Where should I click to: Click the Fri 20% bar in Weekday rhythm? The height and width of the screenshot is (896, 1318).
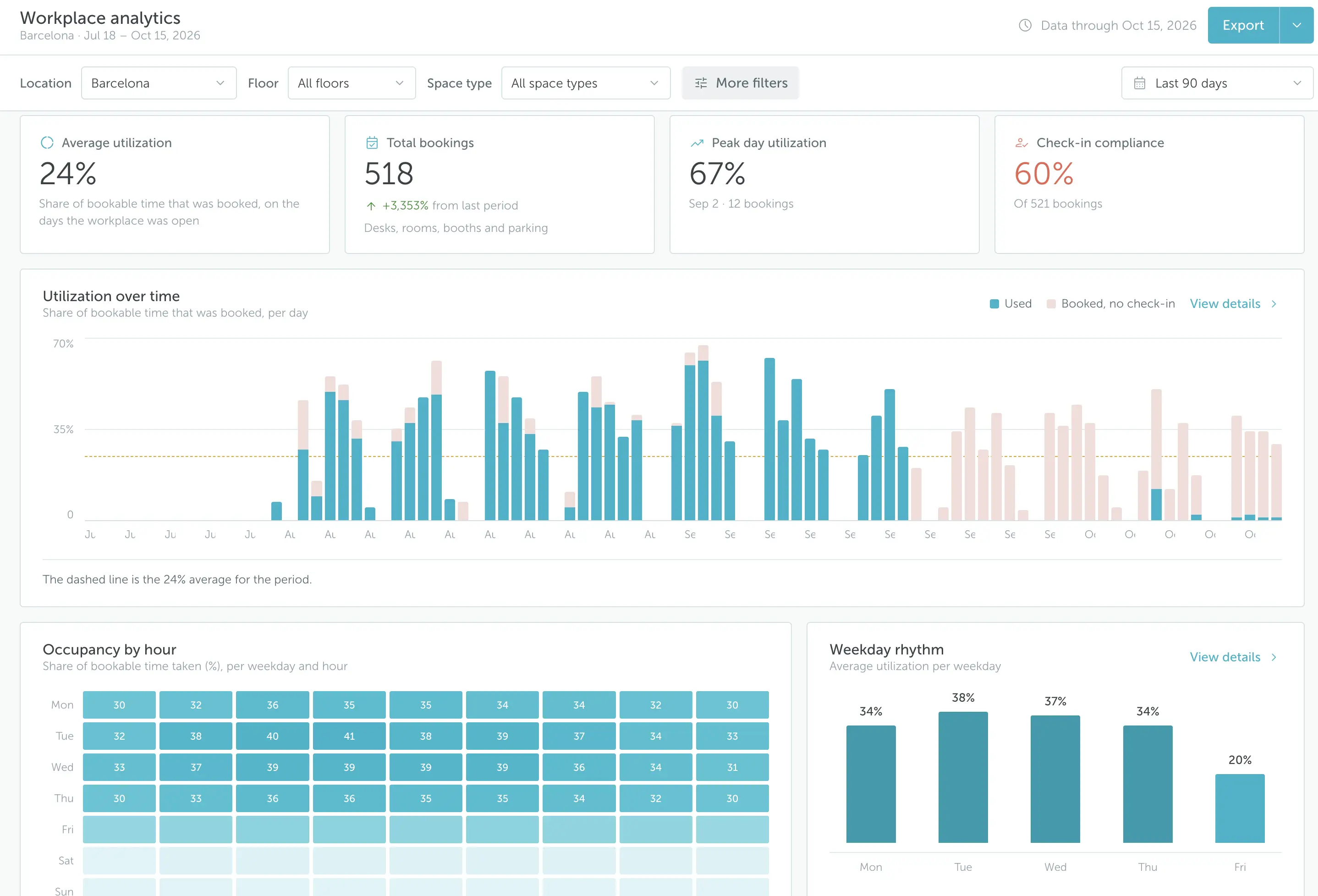(x=1240, y=808)
